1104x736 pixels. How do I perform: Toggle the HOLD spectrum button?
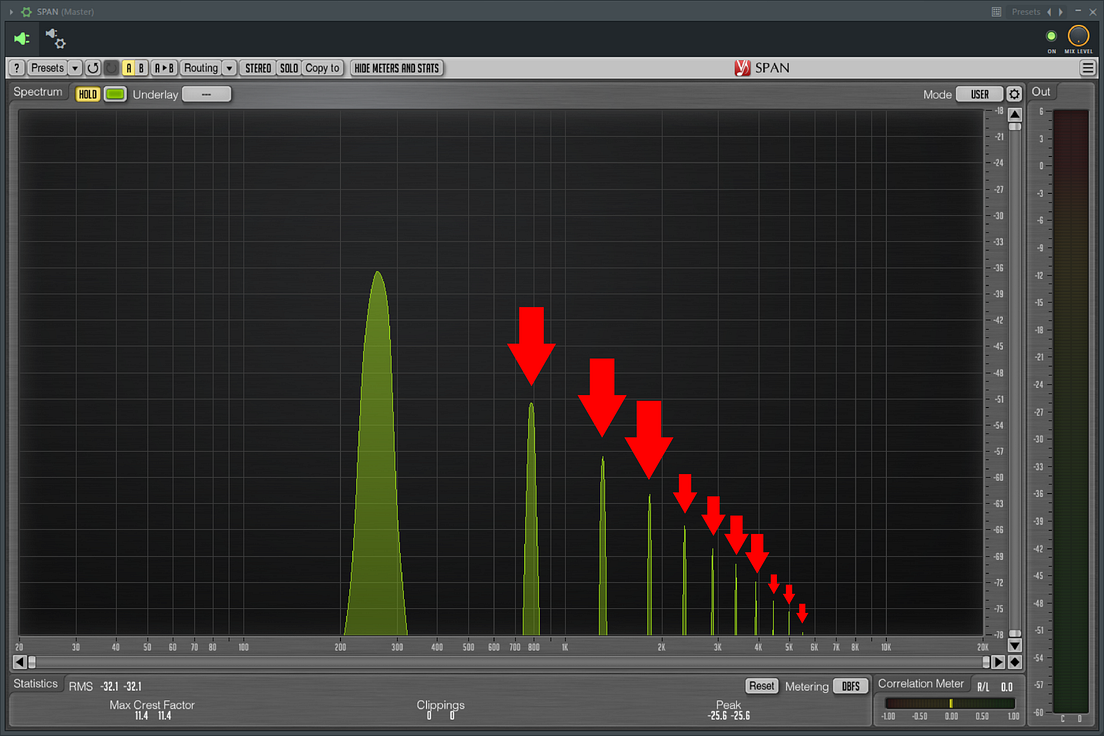pos(87,92)
